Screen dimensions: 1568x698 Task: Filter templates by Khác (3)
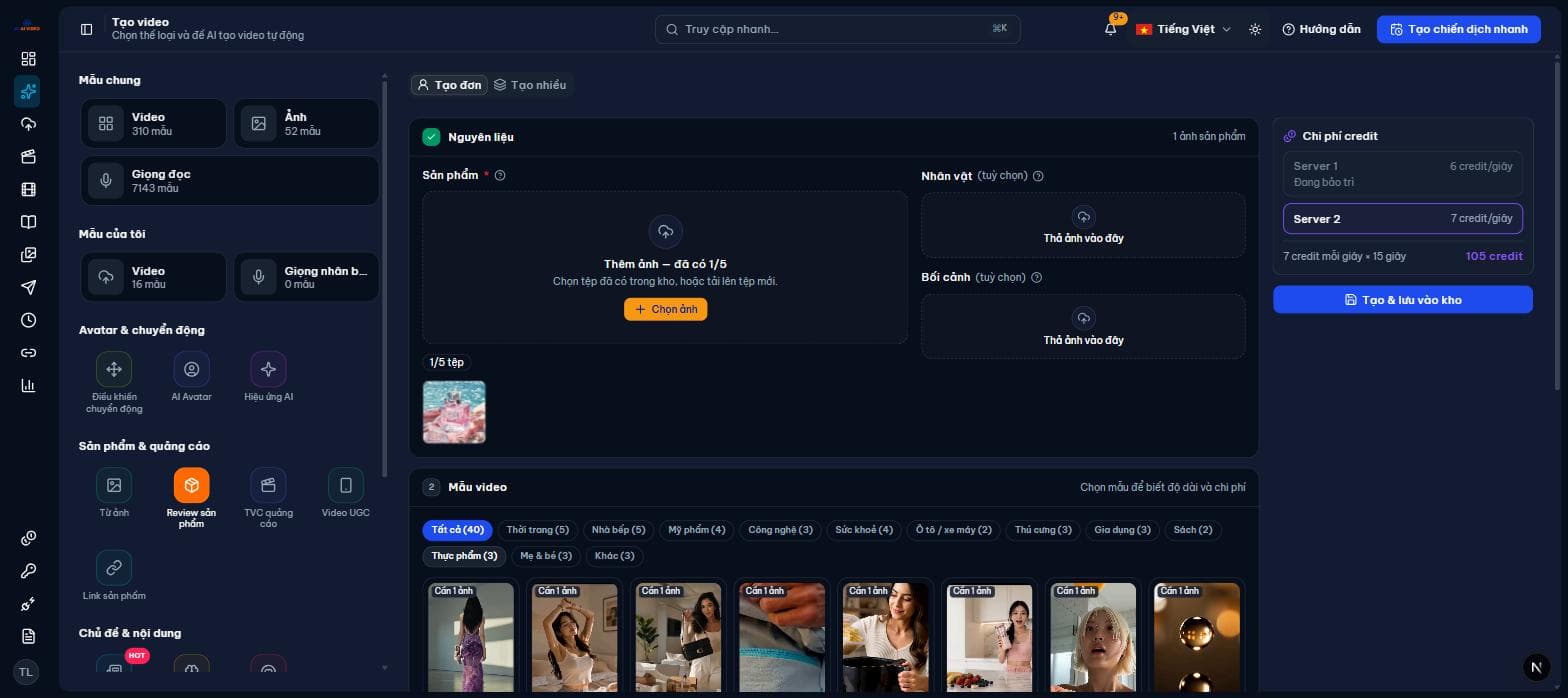coord(614,556)
